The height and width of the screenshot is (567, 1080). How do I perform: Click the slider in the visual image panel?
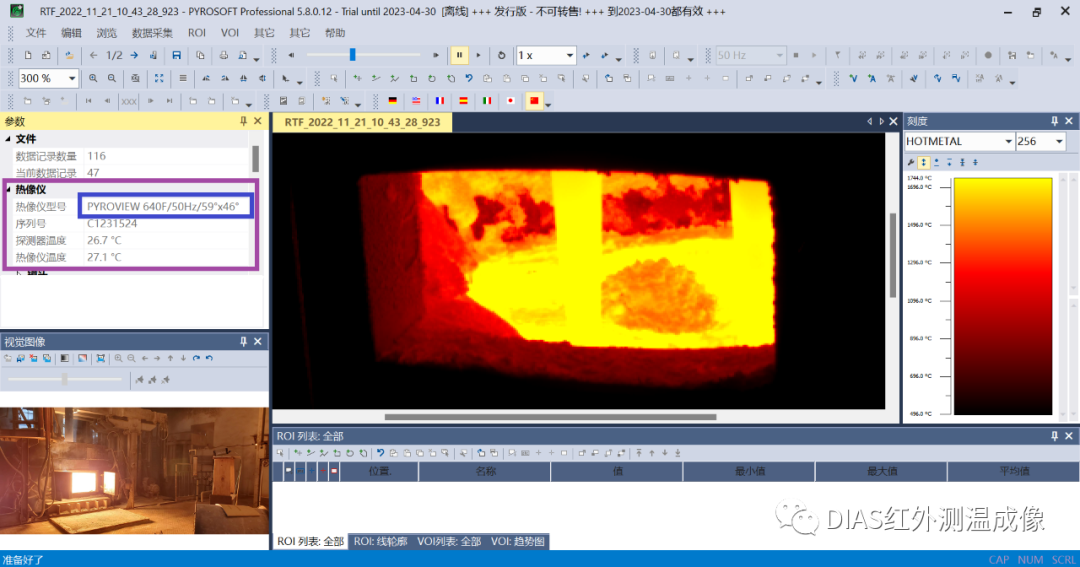click(x=65, y=379)
